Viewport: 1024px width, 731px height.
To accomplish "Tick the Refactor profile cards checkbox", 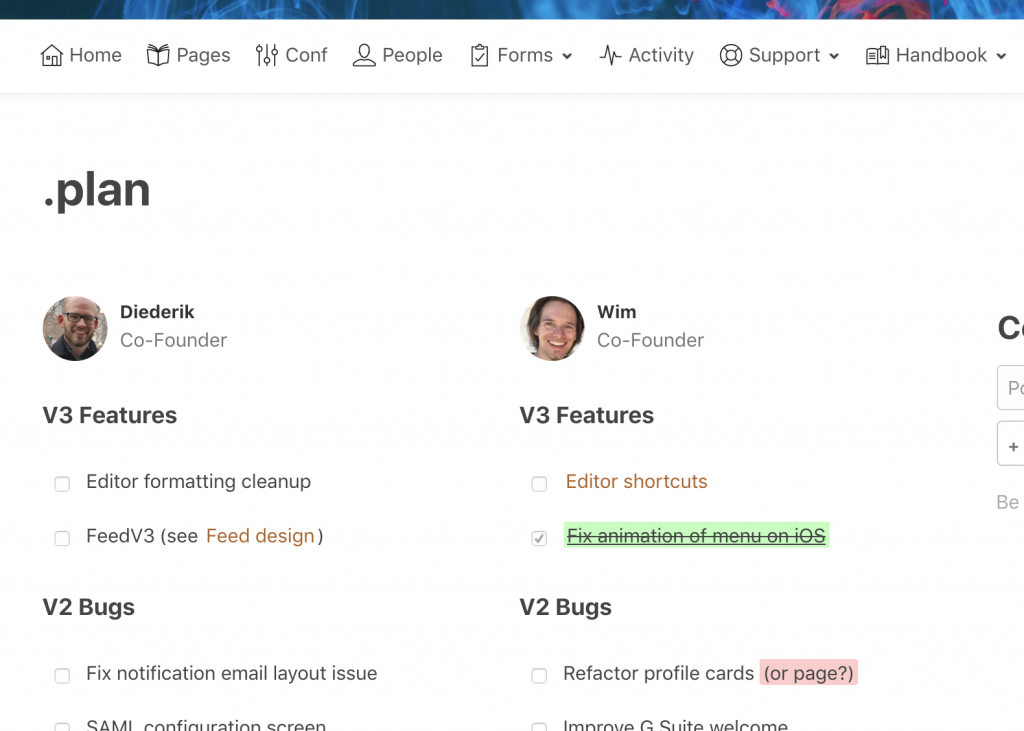I will pyautogui.click(x=539, y=675).
